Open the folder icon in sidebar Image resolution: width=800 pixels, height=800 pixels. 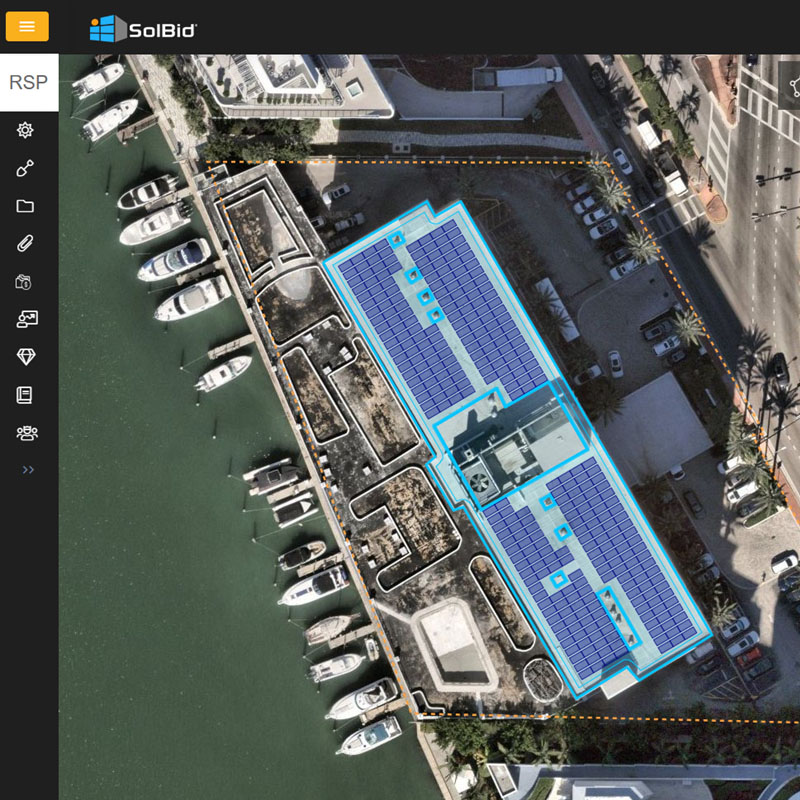coord(26,206)
